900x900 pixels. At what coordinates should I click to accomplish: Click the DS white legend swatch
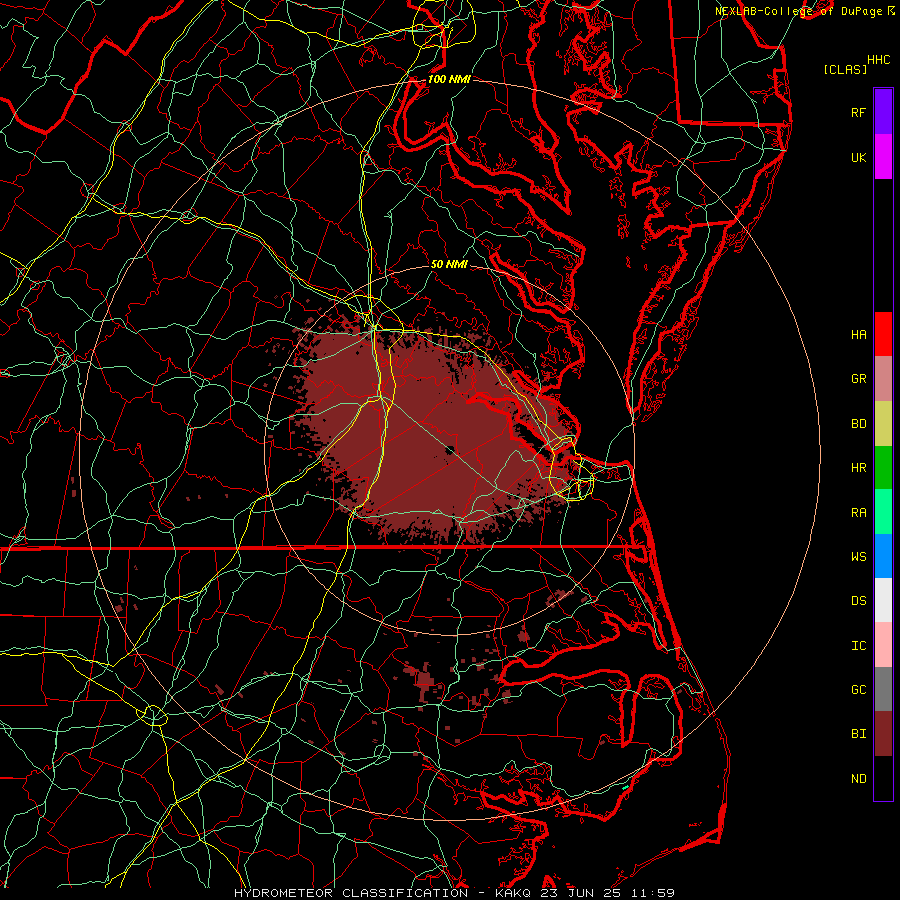click(x=883, y=600)
